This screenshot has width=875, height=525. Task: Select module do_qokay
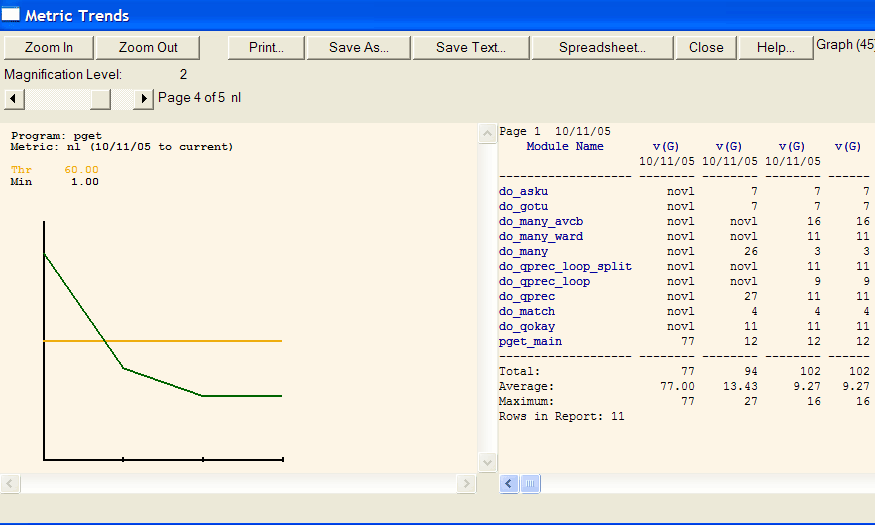527,326
